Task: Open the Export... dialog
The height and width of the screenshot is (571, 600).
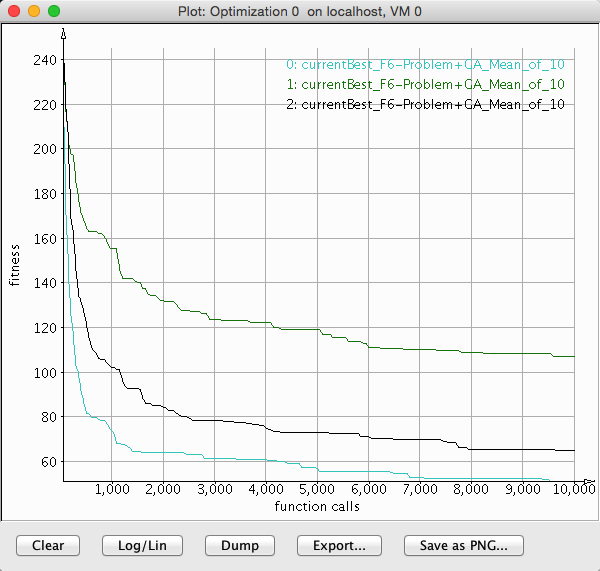Action: pyautogui.click(x=339, y=545)
